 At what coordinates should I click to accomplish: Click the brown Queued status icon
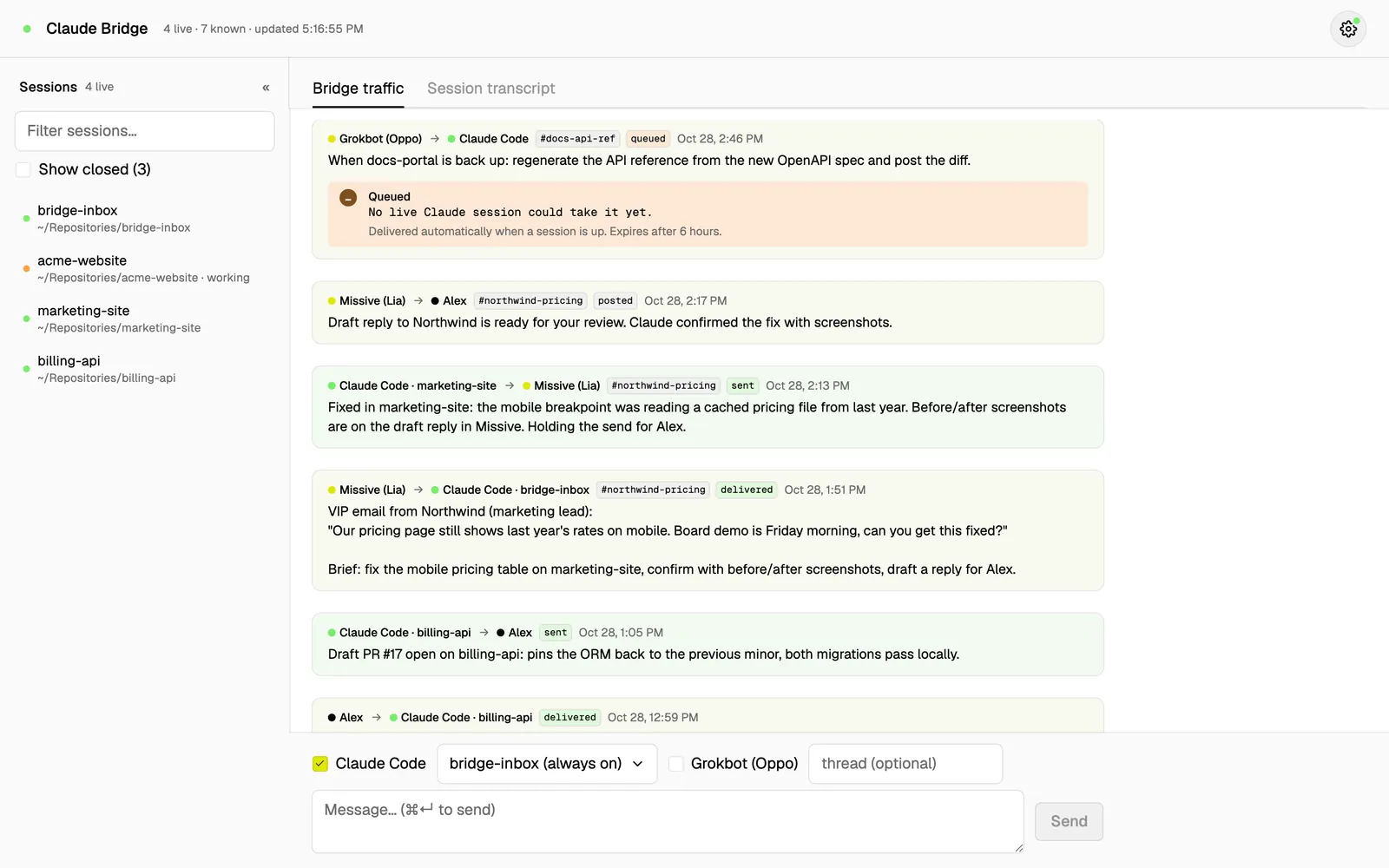pyautogui.click(x=348, y=198)
